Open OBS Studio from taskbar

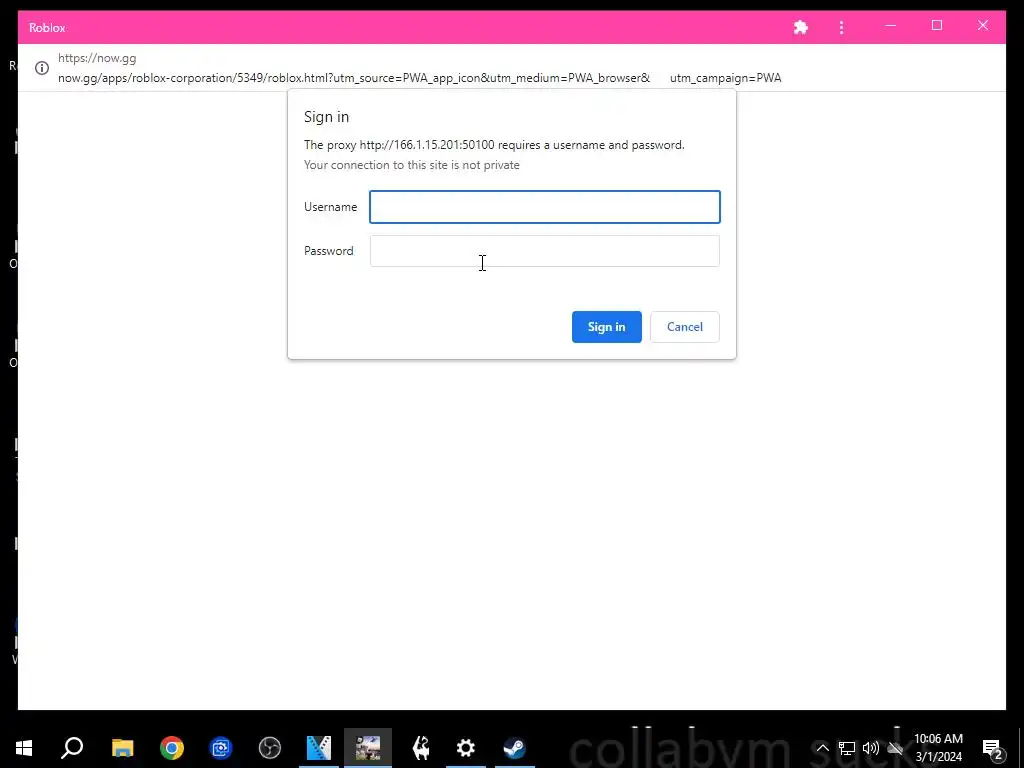click(x=270, y=748)
